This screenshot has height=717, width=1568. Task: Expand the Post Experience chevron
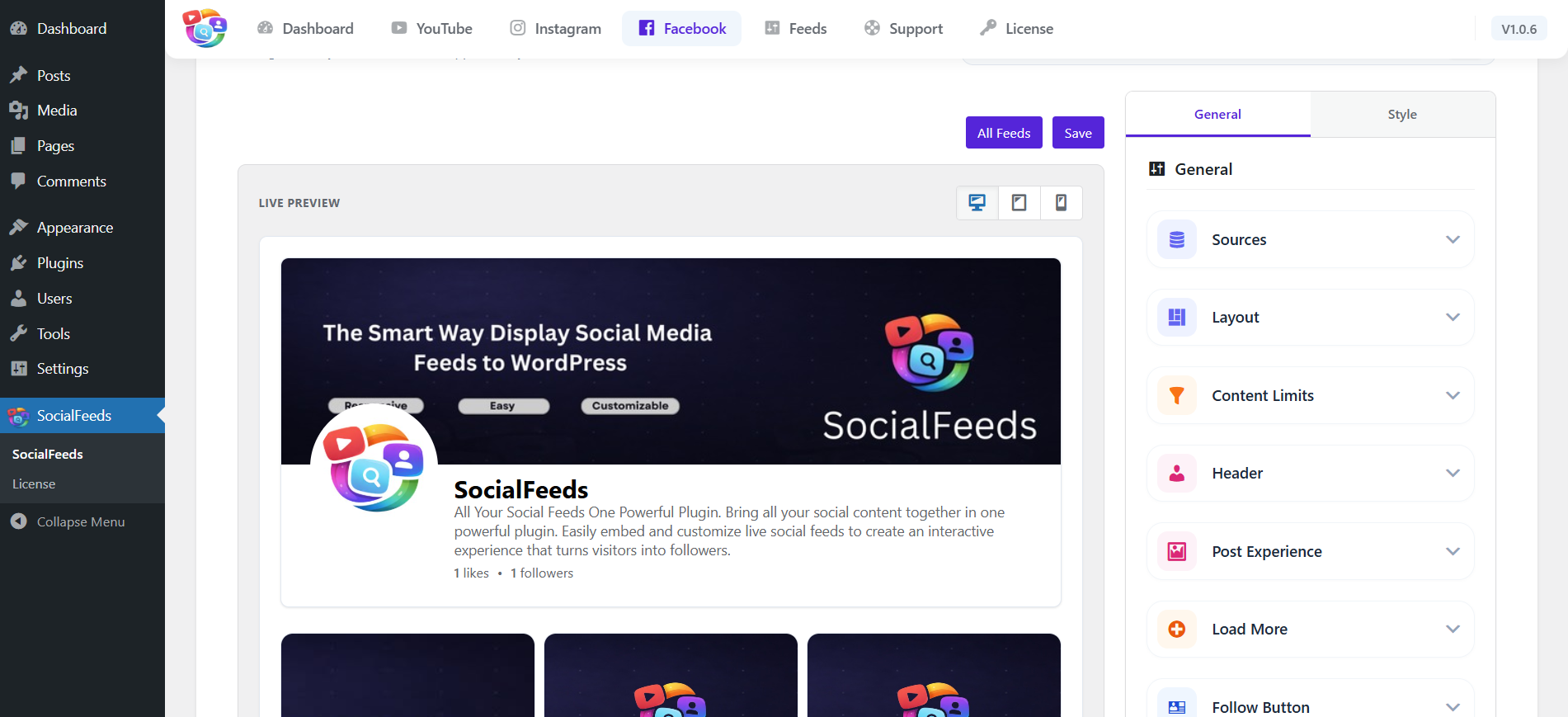click(1453, 551)
